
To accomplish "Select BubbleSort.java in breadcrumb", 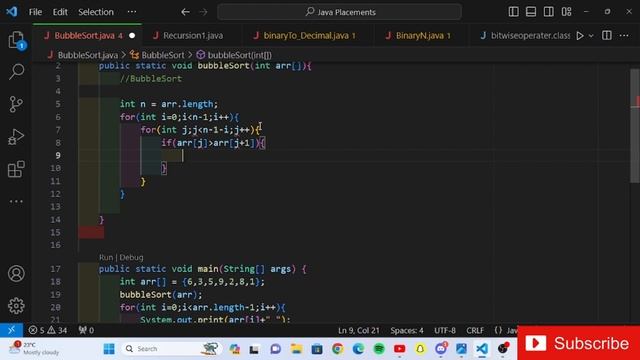I will point(87,55).
